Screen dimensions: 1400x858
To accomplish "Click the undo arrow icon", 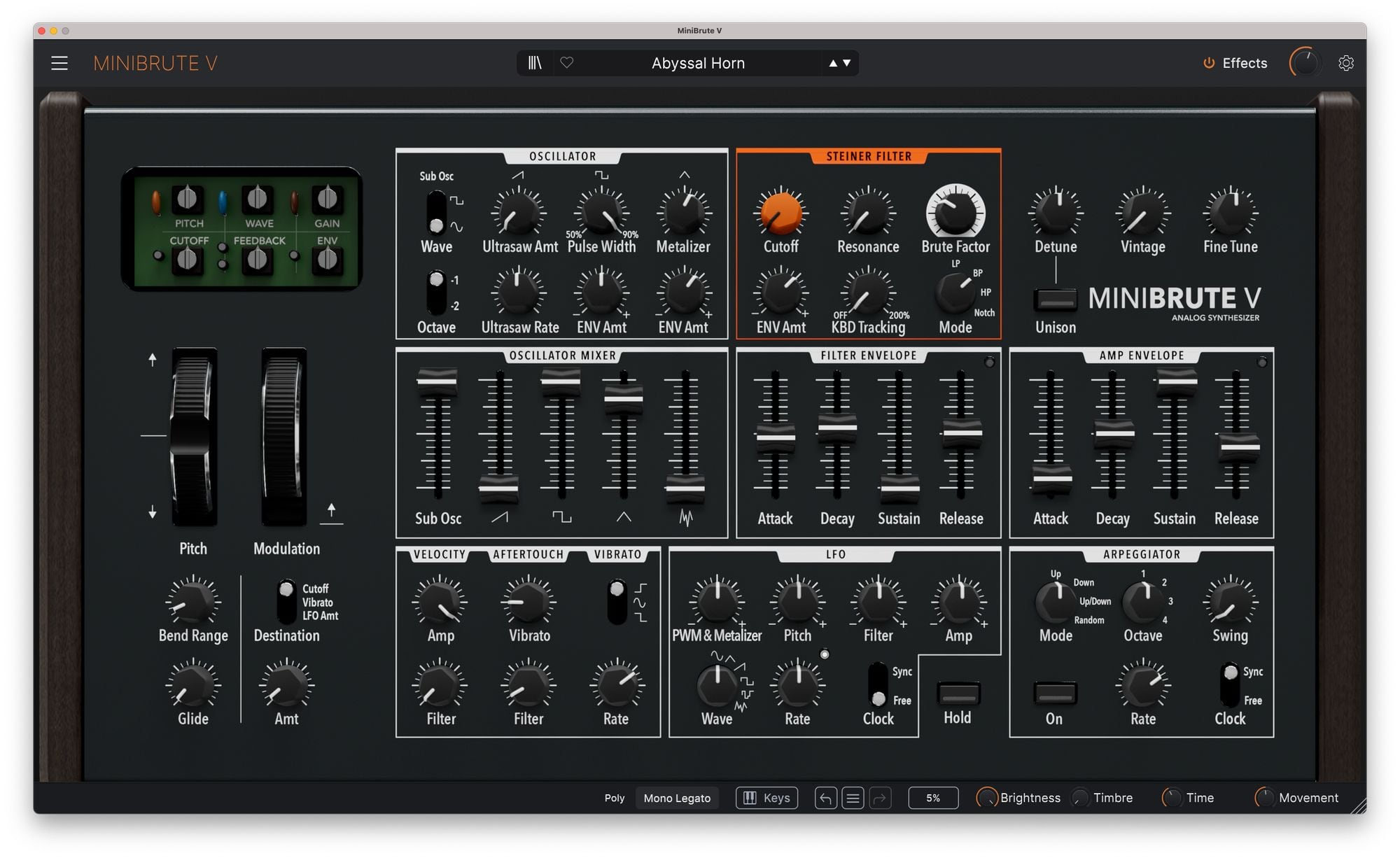I will [825, 798].
